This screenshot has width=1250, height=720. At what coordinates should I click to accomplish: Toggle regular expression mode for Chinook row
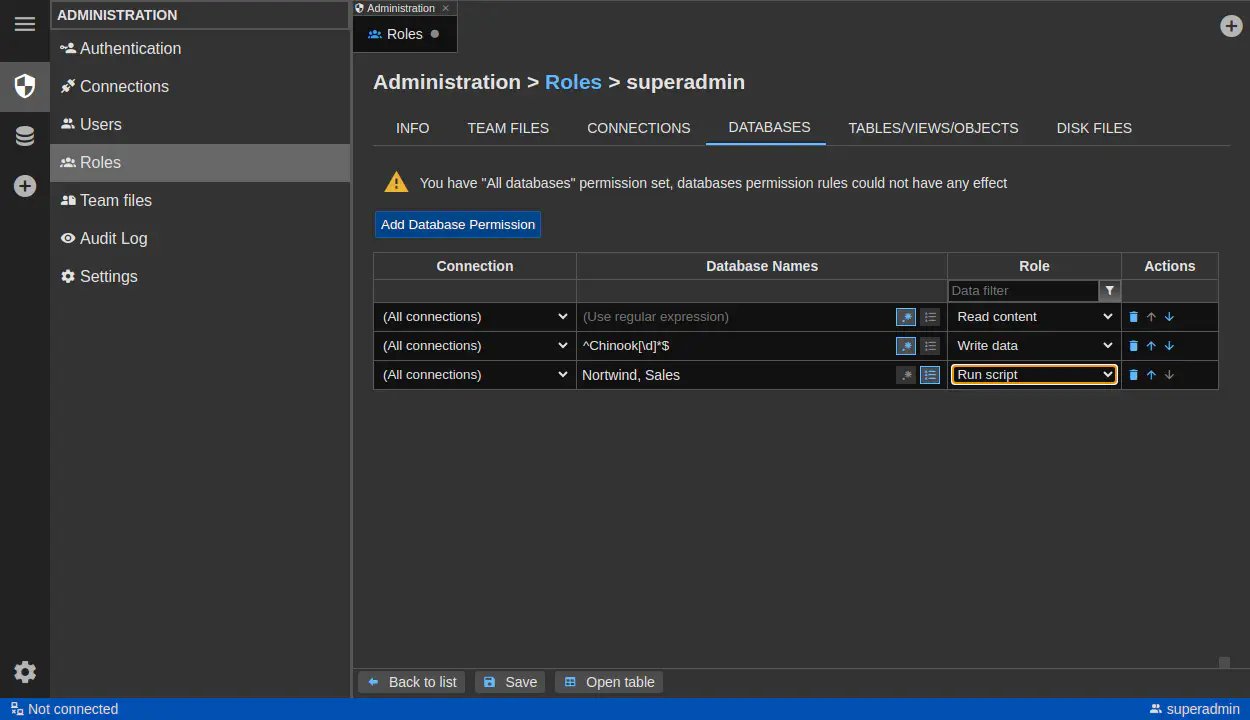point(906,346)
